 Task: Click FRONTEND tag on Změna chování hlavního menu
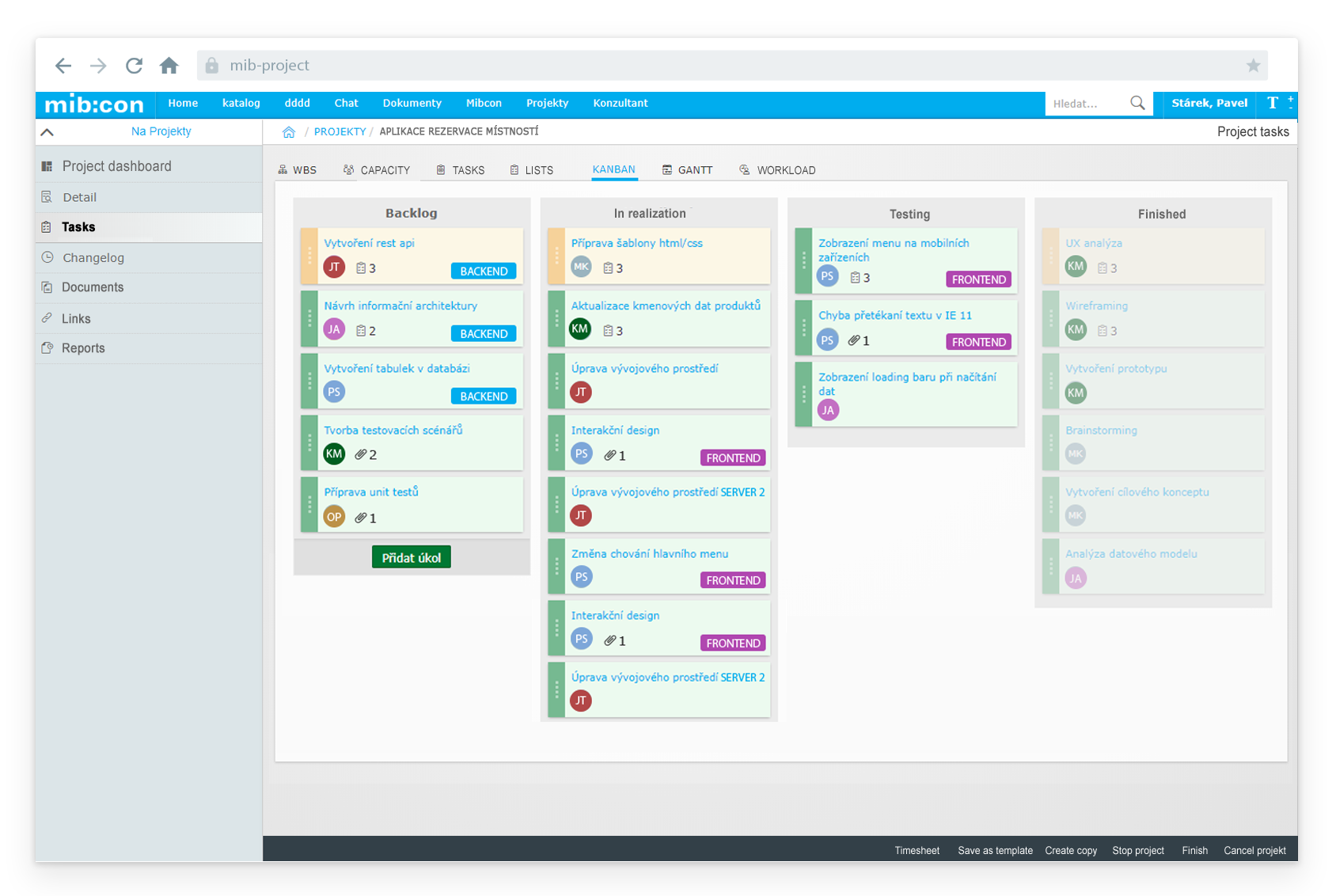(733, 580)
